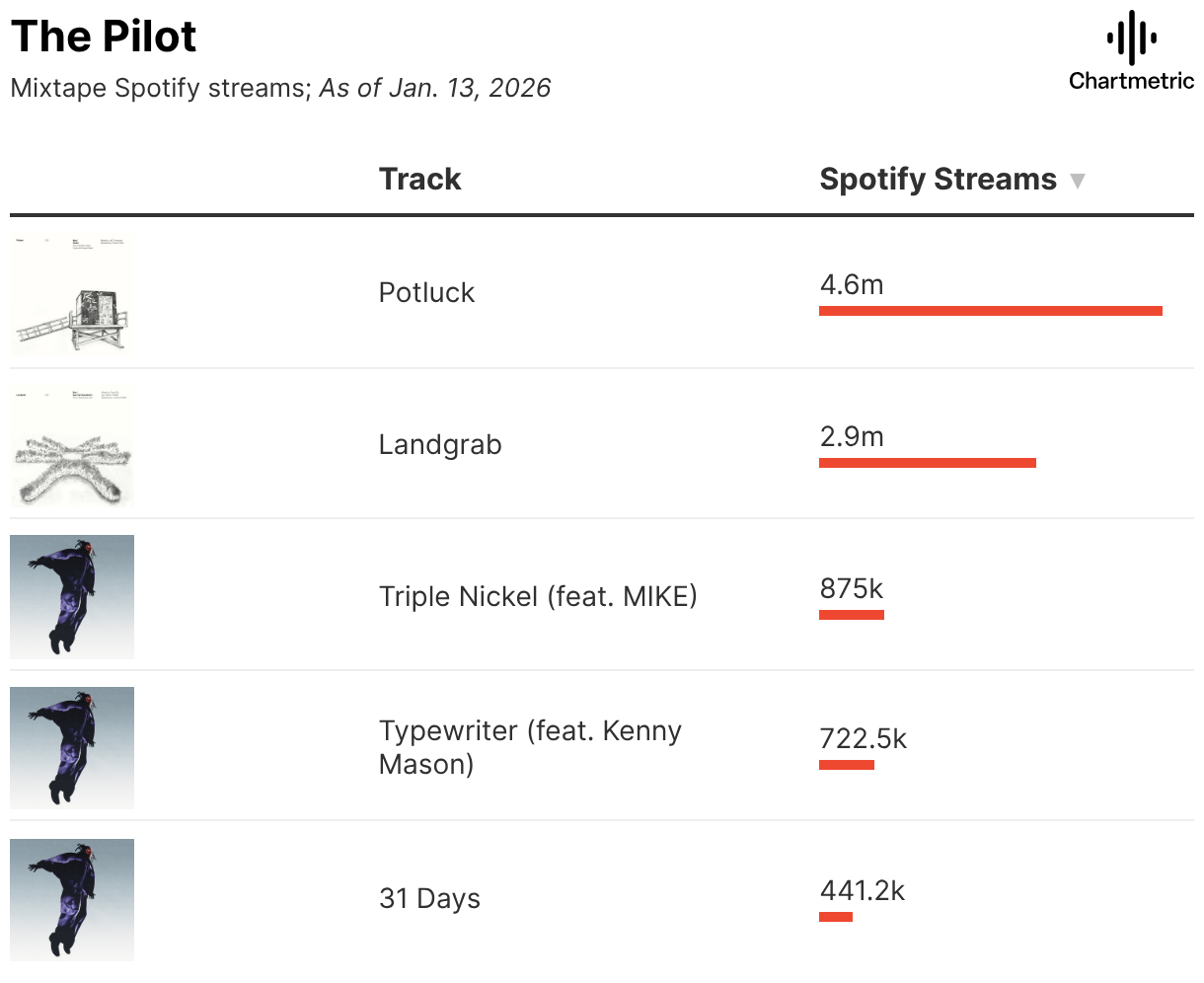Image resolution: width=1204 pixels, height=983 pixels.
Task: Open the Landgrab cover art thumbnail
Action: (x=72, y=445)
